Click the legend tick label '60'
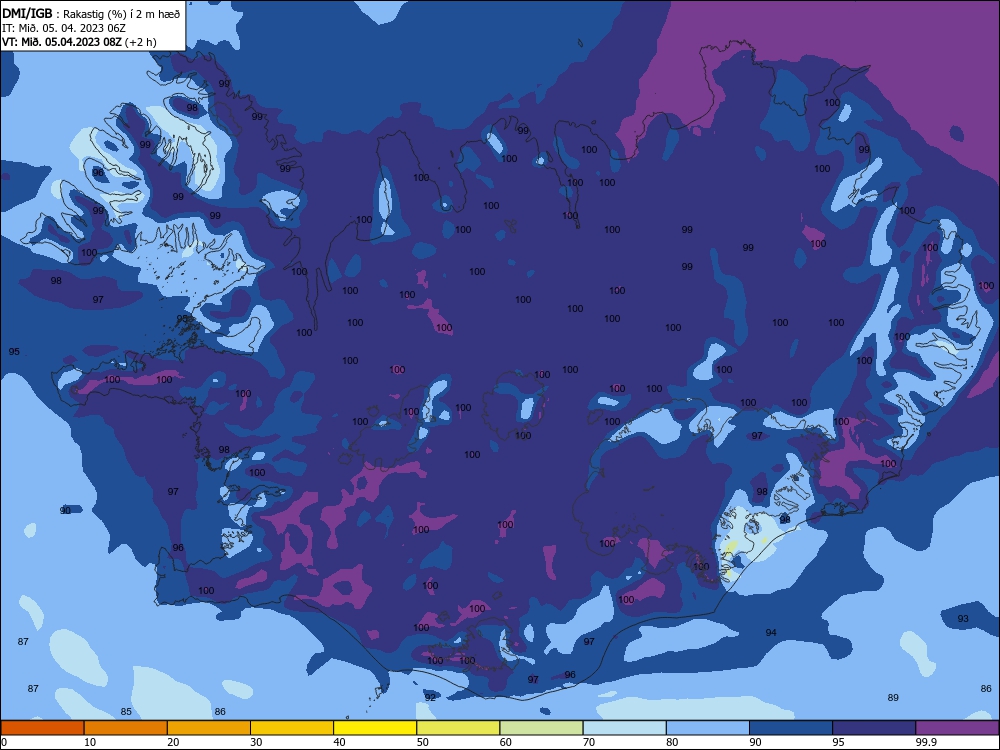1000x750 pixels. (x=506, y=742)
